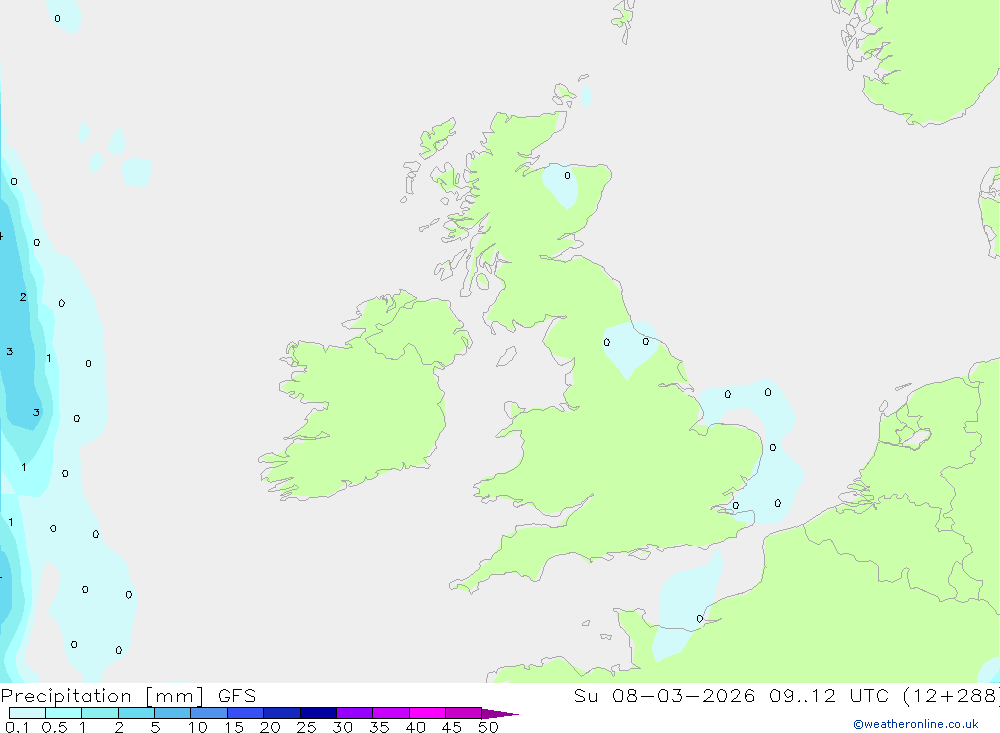This screenshot has height=733, width=1000.
Task: Click the '25' legend scale label
Action: click(306, 727)
